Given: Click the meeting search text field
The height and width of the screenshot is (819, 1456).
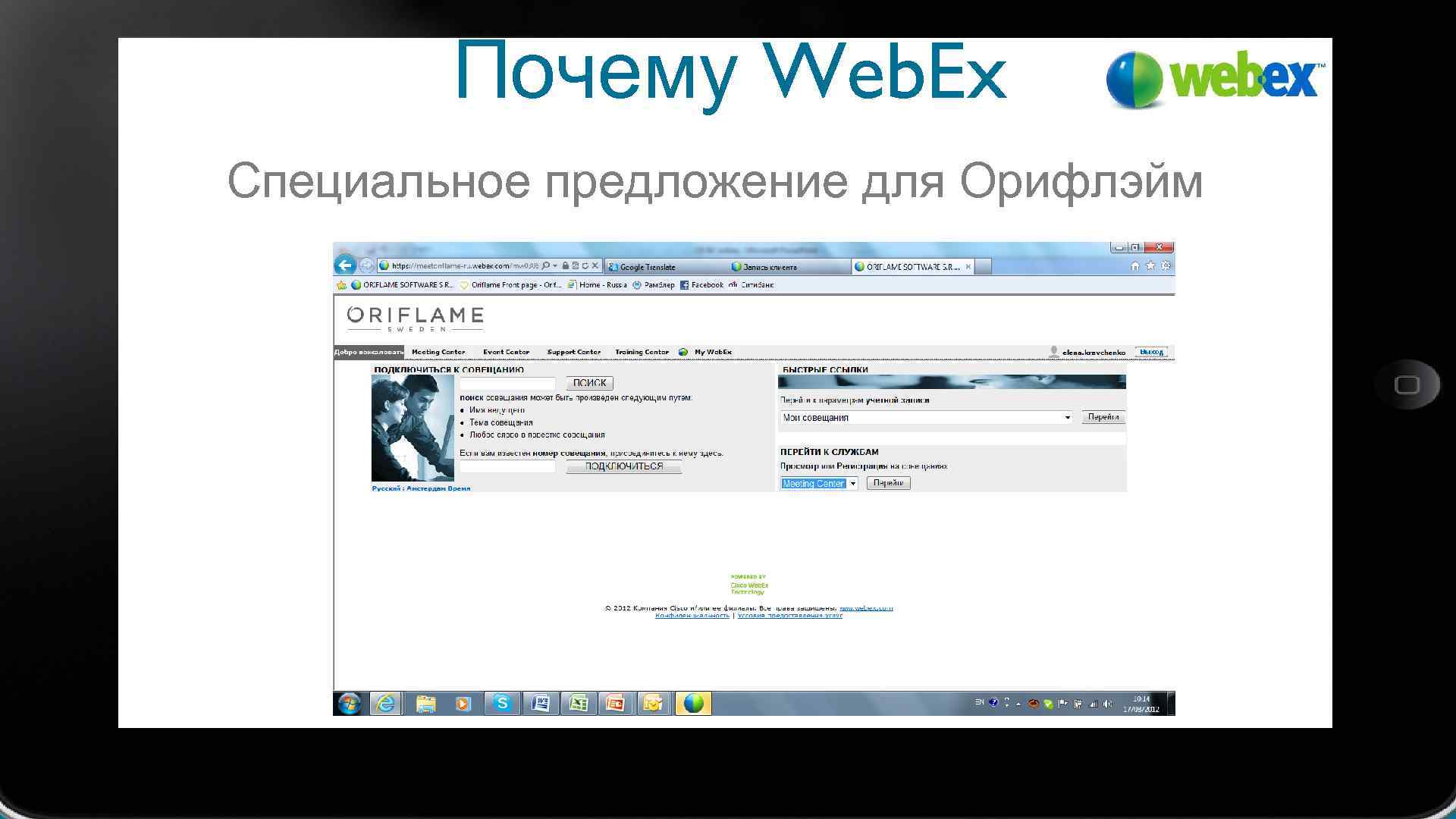Looking at the screenshot, I should click(507, 384).
